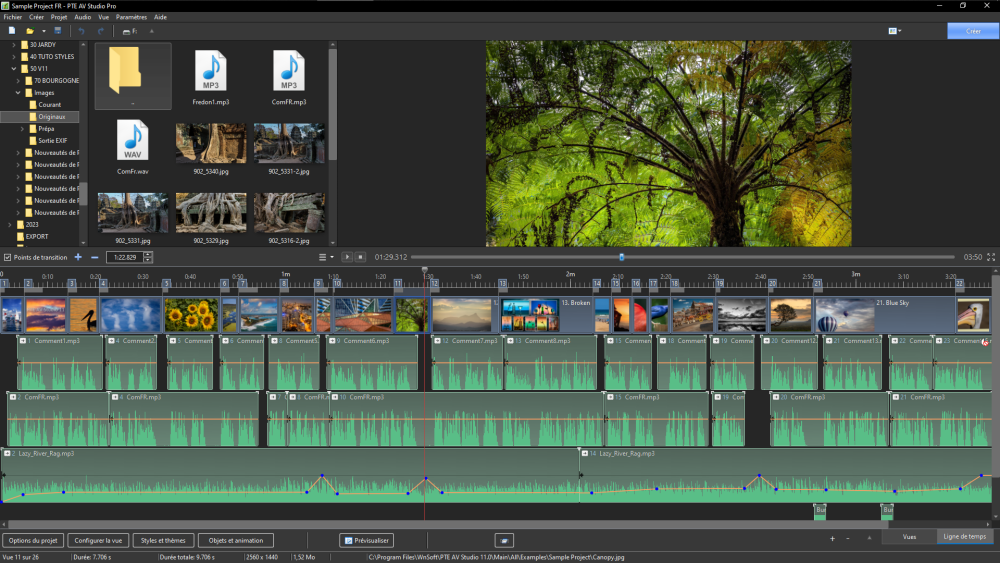Click the New project icon

coord(12,31)
